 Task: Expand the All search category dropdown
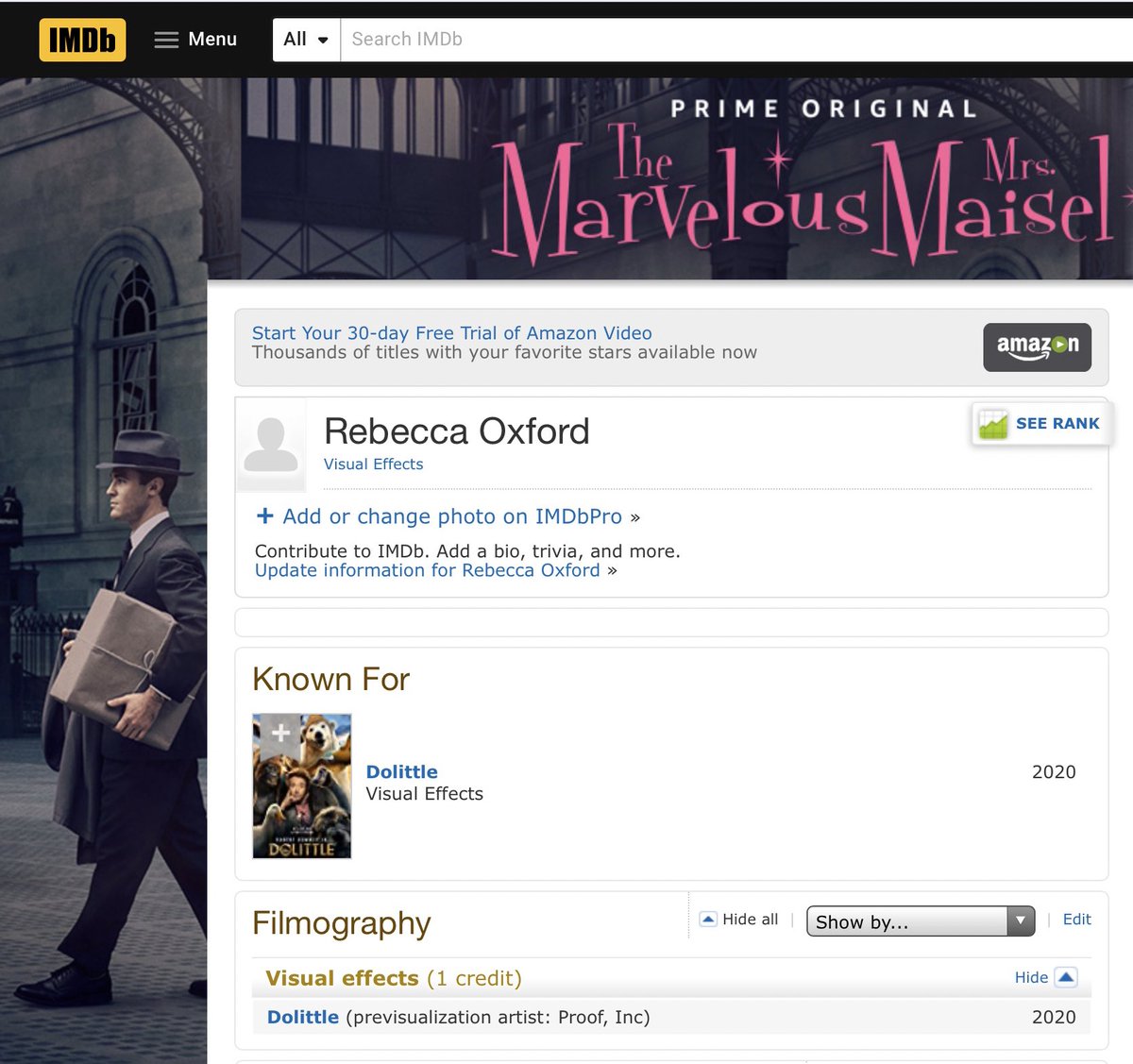(x=306, y=40)
